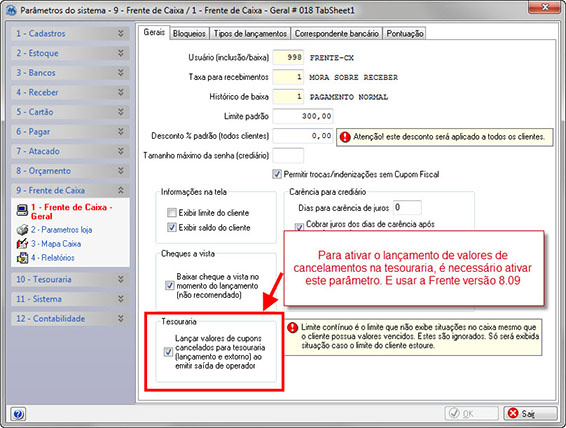This screenshot has width=566, height=428.
Task: Click the Limite padrão input field
Action: coord(303,116)
